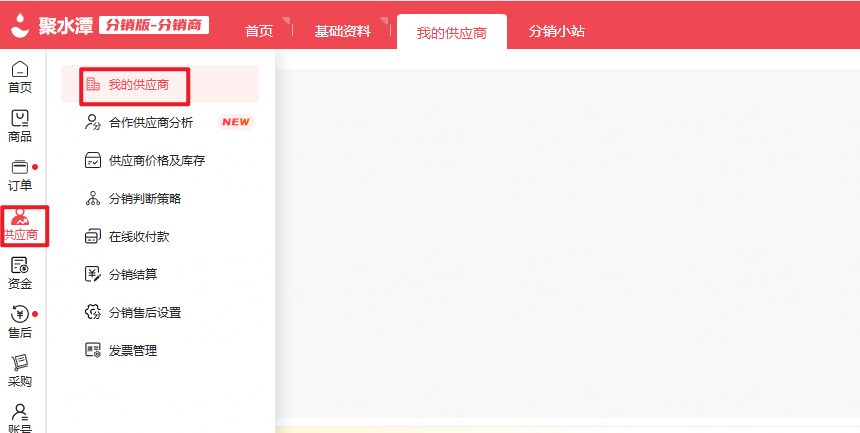
Task: Click the 分销售后设置 gear icon
Action: pos(93,313)
